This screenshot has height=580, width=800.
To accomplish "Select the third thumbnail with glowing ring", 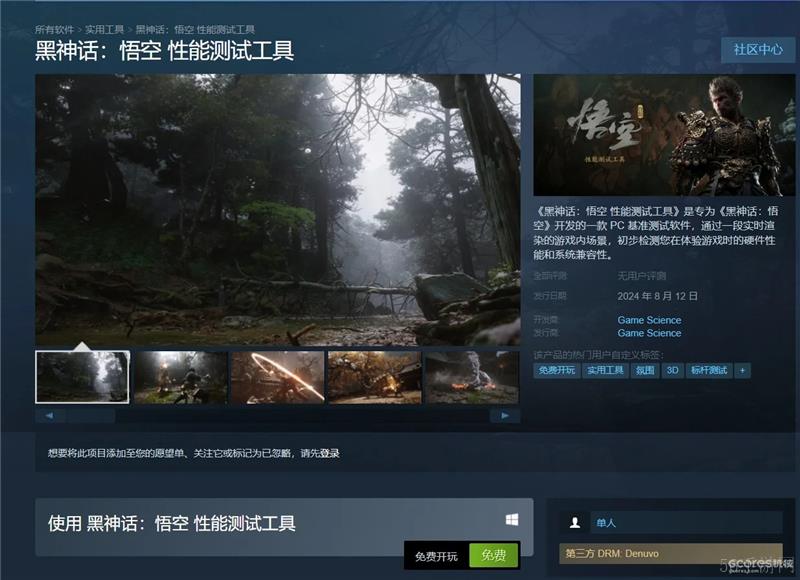I will pyautogui.click(x=278, y=377).
